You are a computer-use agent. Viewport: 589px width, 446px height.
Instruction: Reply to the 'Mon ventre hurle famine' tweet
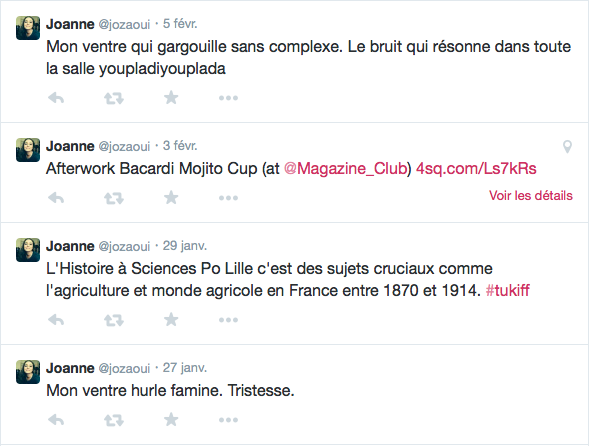click(56, 420)
